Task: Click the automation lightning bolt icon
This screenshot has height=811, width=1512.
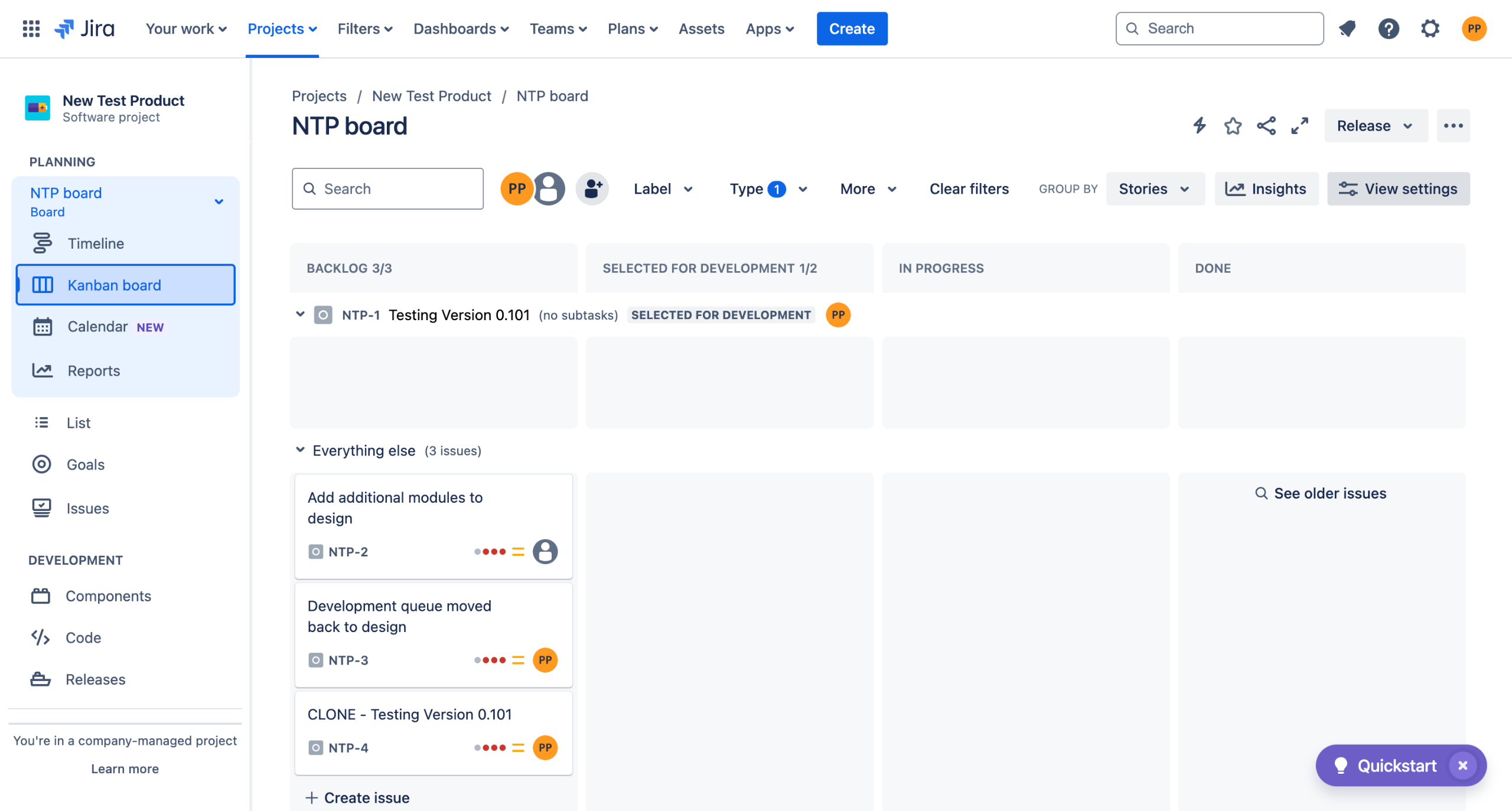Action: point(1199,126)
